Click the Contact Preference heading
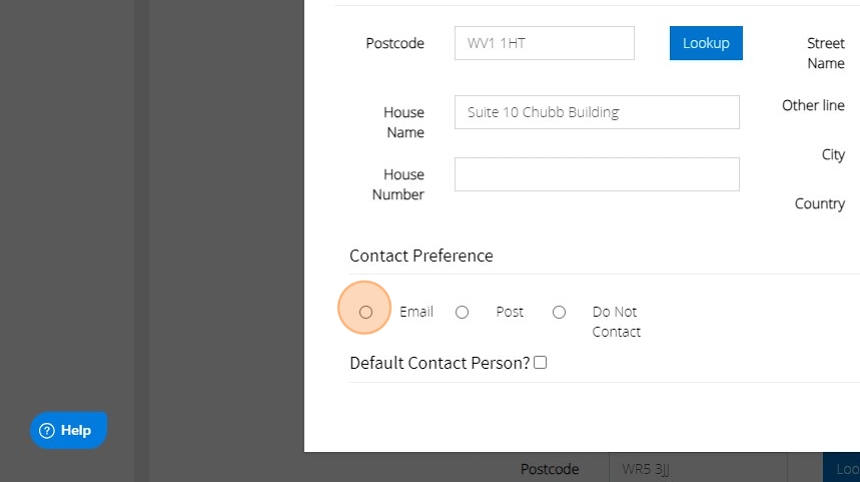This screenshot has height=482, width=860. coord(421,256)
